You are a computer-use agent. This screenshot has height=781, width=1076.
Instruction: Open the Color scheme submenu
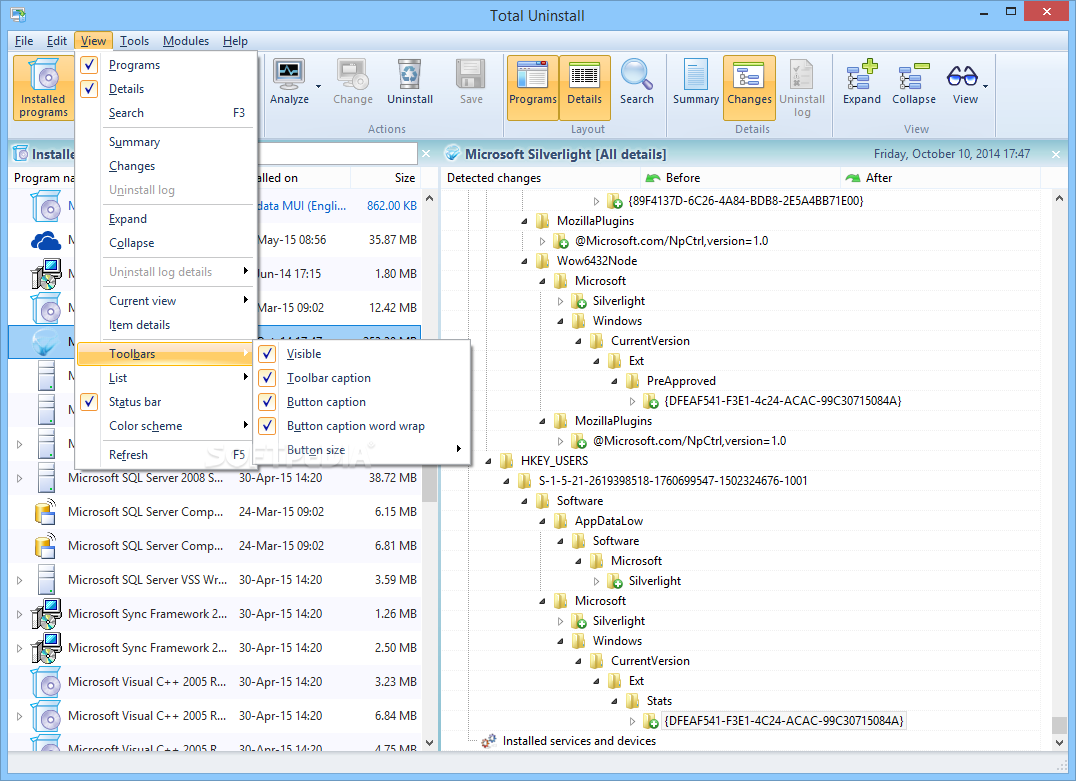point(165,426)
